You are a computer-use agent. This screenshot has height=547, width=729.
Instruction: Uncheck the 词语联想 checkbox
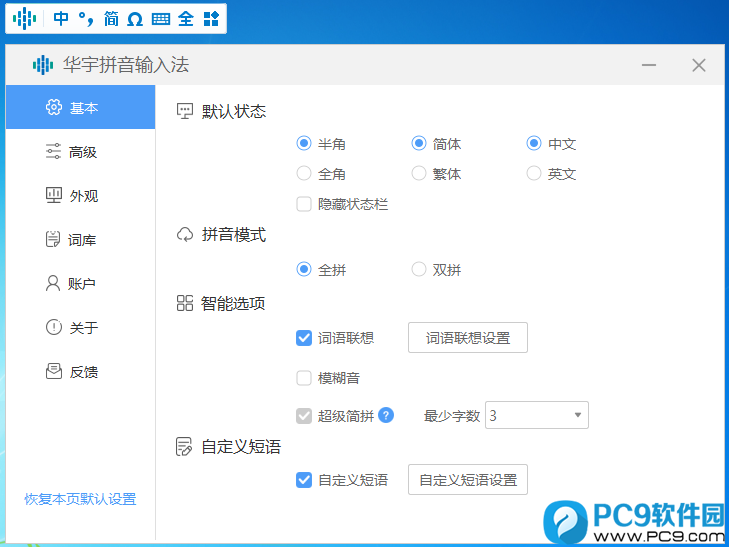(304, 338)
